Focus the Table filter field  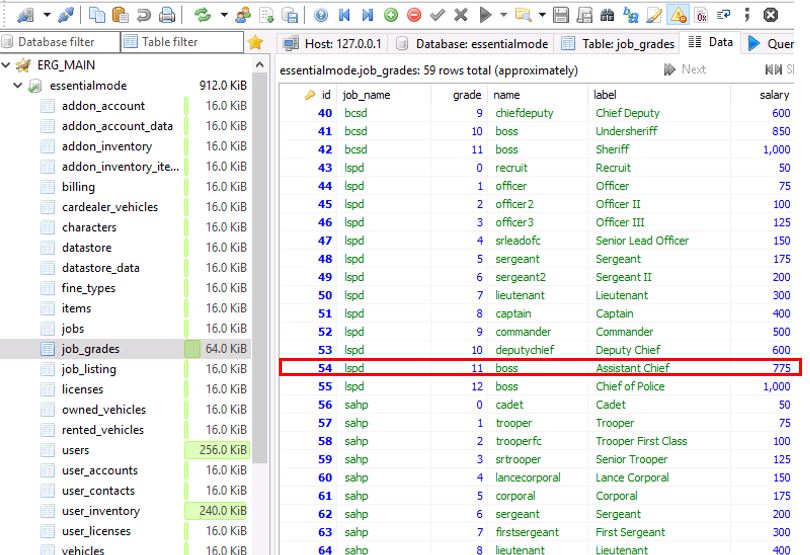tap(182, 42)
